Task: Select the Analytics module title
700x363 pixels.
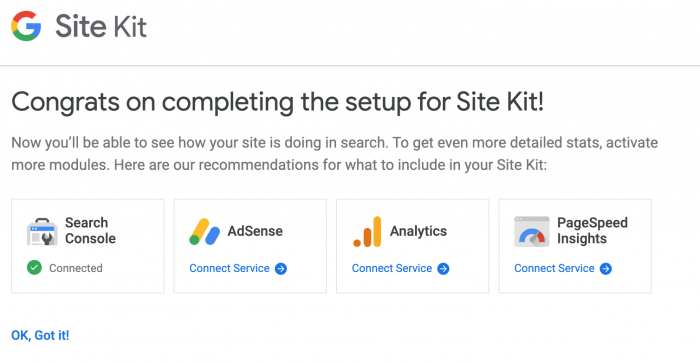Action: pos(418,231)
